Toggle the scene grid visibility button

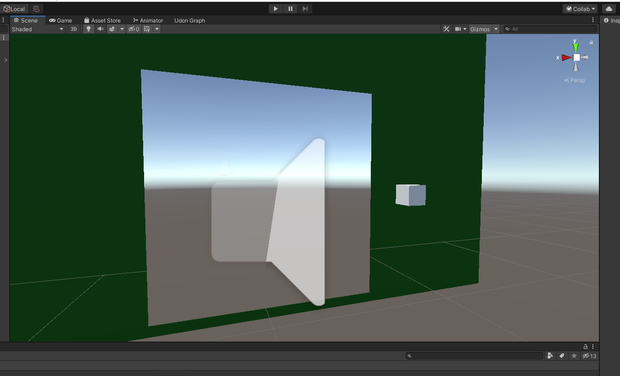click(x=147, y=29)
